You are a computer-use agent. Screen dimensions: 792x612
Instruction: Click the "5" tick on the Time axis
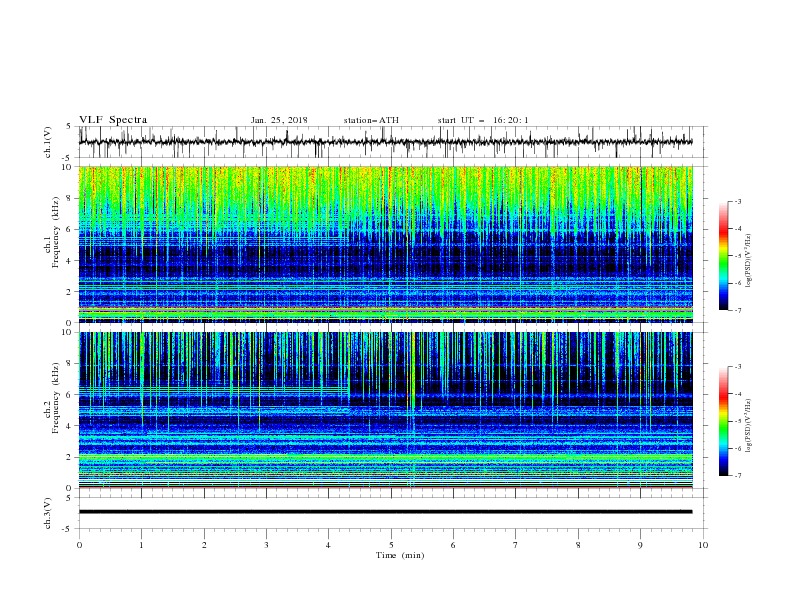click(x=391, y=545)
